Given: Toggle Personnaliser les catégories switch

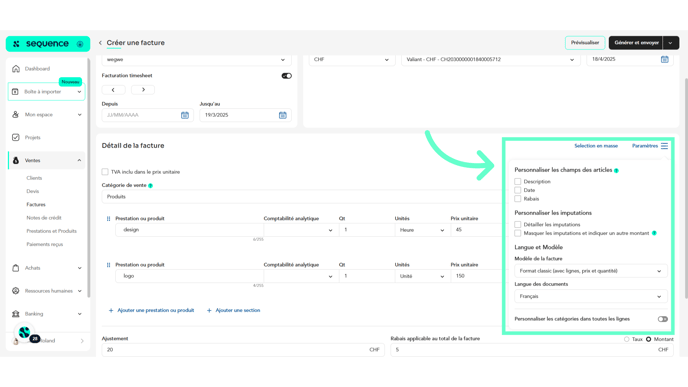Looking at the screenshot, I should [x=663, y=319].
